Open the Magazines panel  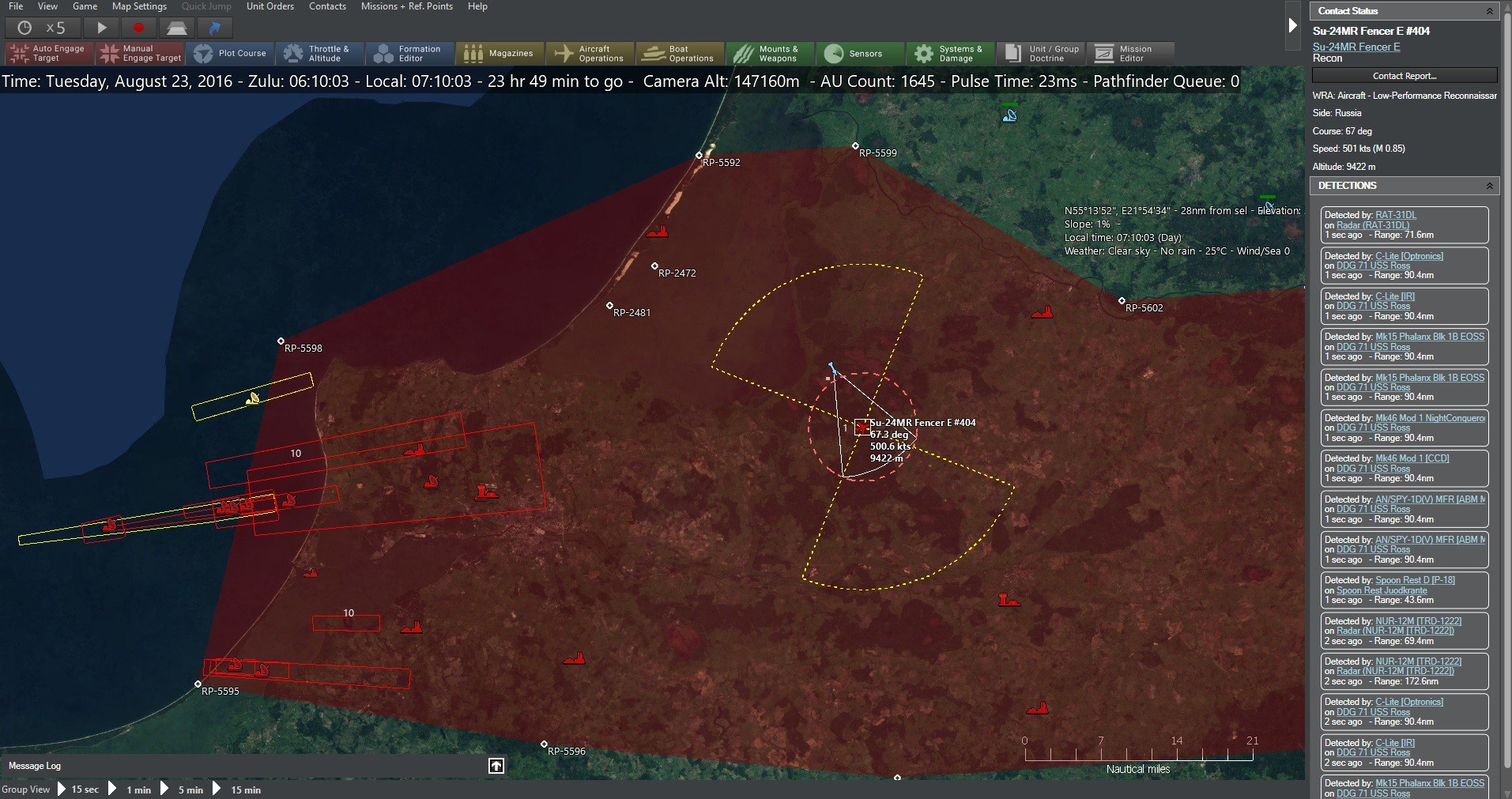[499, 53]
